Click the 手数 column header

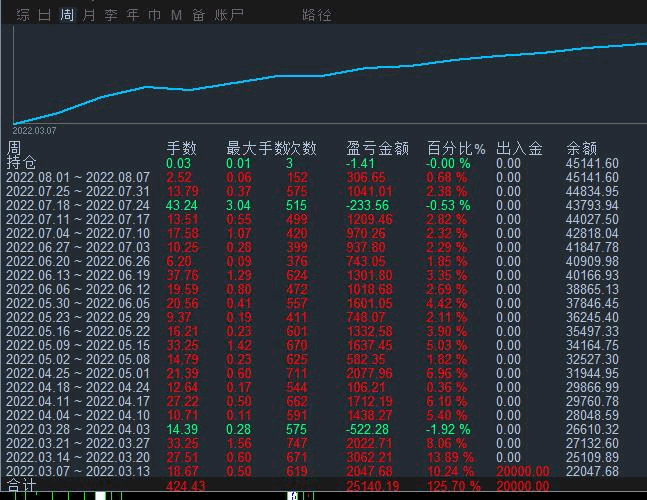pos(181,148)
